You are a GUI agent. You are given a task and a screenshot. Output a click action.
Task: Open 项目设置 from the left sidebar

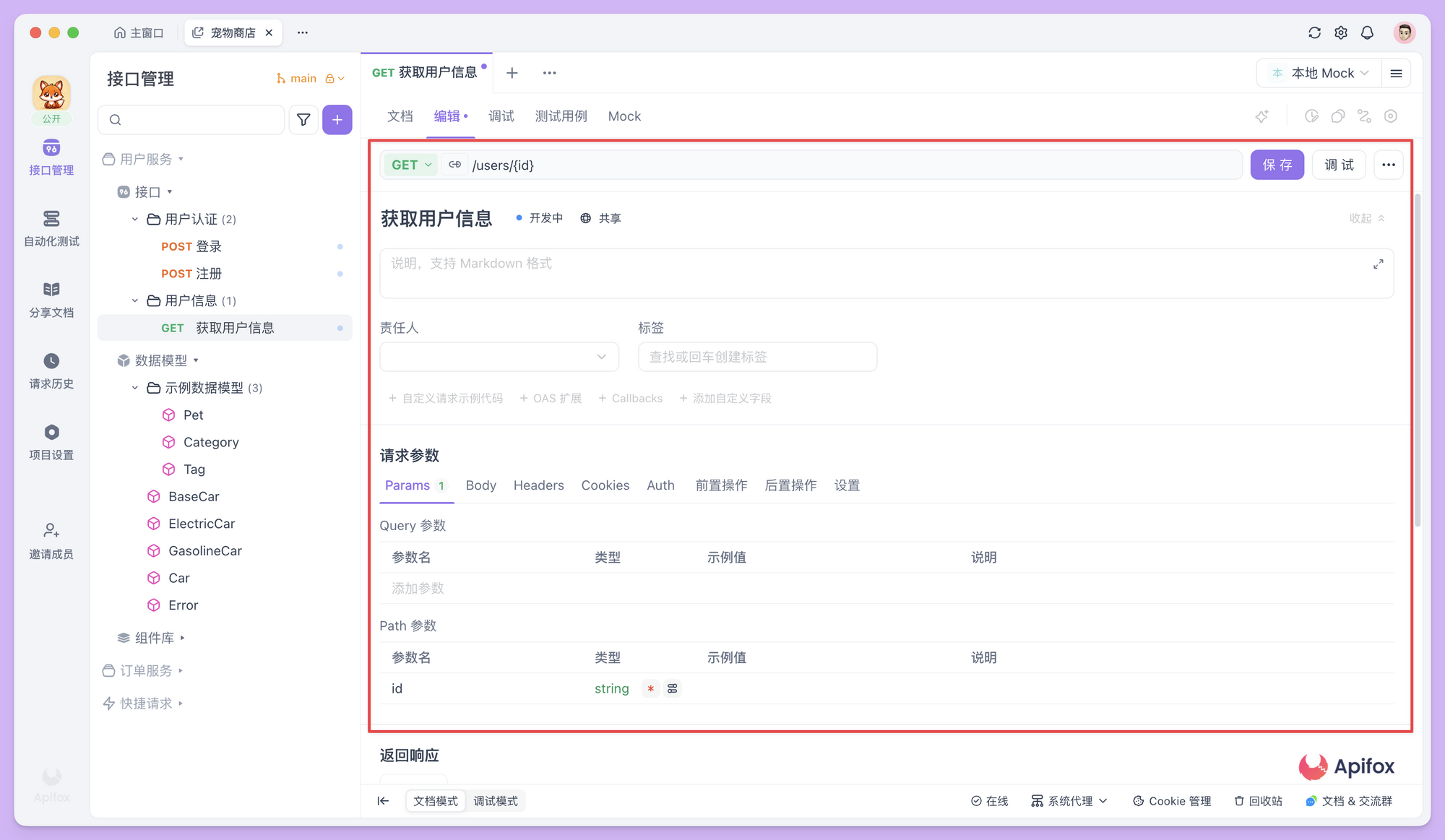pos(51,441)
